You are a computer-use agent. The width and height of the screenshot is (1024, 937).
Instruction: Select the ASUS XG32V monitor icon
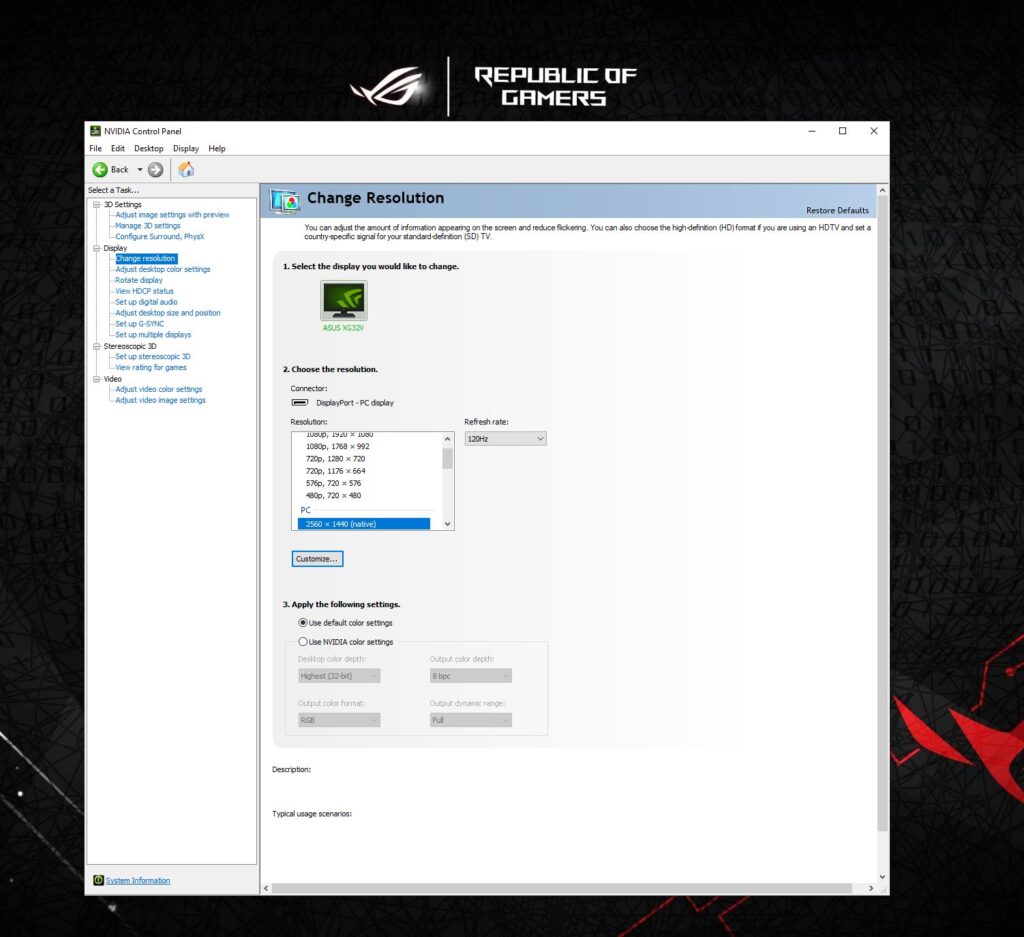pyautogui.click(x=344, y=300)
